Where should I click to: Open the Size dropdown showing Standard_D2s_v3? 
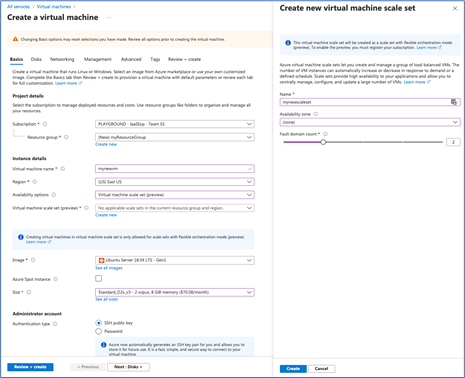175,292
